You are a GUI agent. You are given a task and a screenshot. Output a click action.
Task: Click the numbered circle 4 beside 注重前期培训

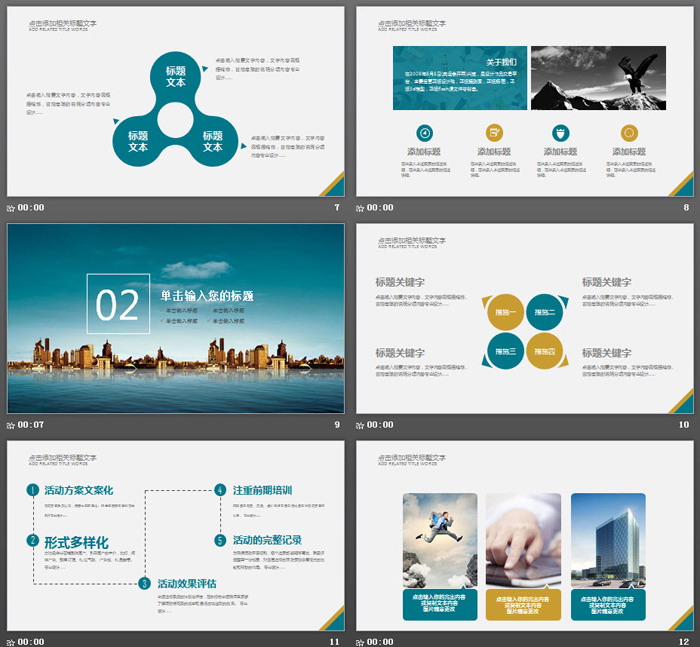click(220, 490)
